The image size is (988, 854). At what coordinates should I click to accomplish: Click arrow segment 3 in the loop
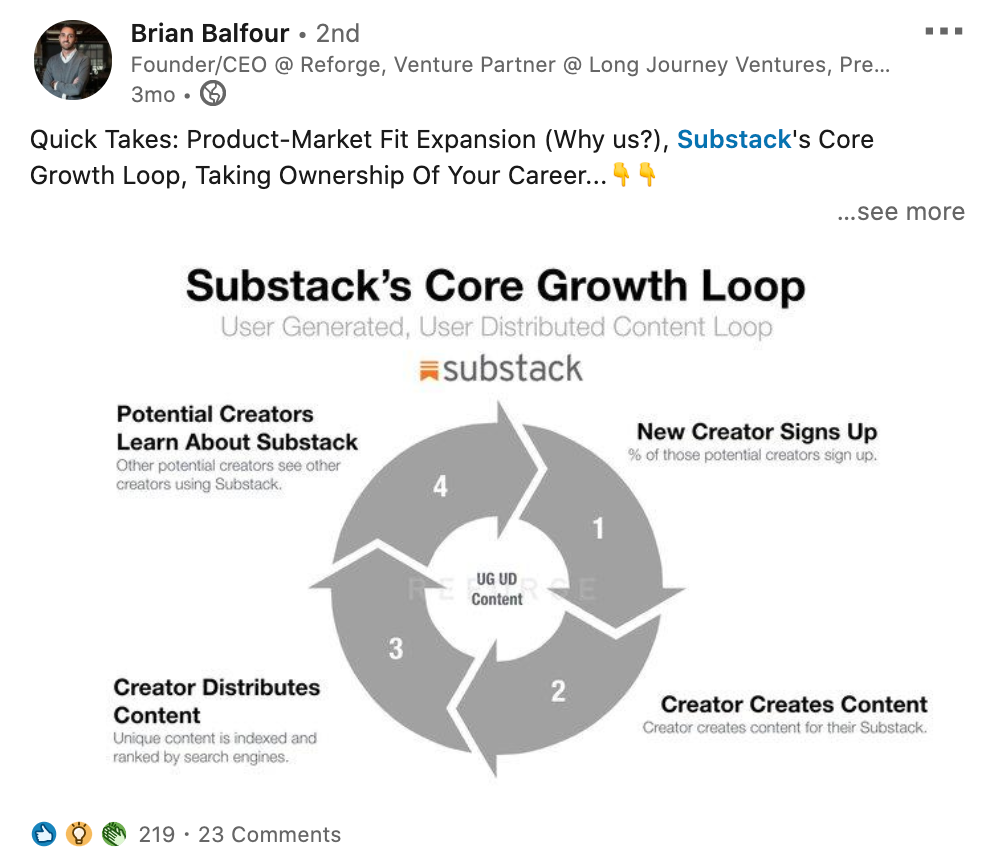click(396, 648)
